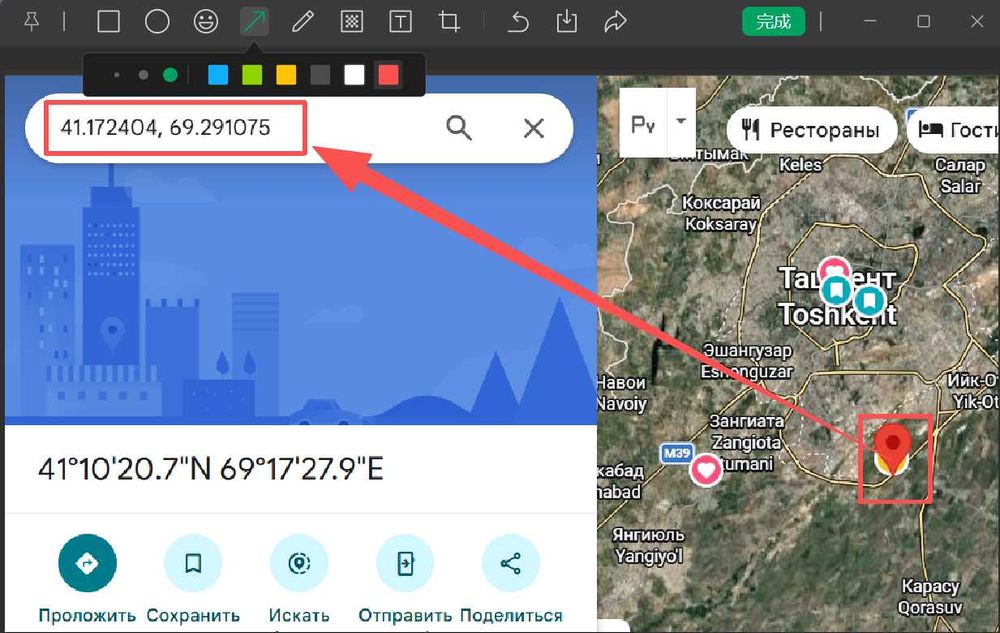
Task: Click the red location pin on map
Action: (893, 447)
